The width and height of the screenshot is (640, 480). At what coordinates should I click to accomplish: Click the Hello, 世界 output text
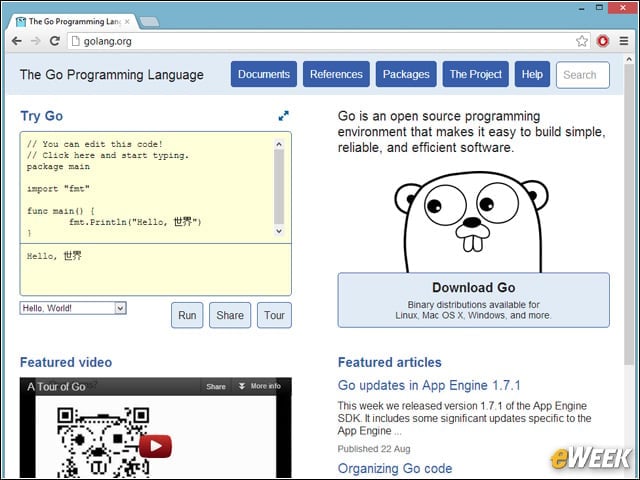click(54, 256)
